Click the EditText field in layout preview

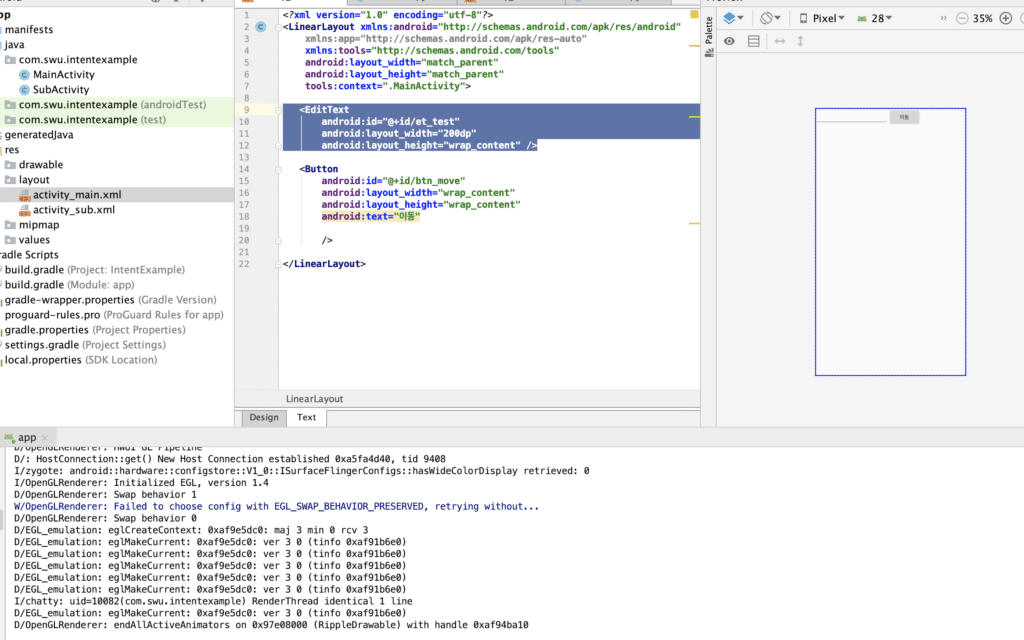point(852,117)
